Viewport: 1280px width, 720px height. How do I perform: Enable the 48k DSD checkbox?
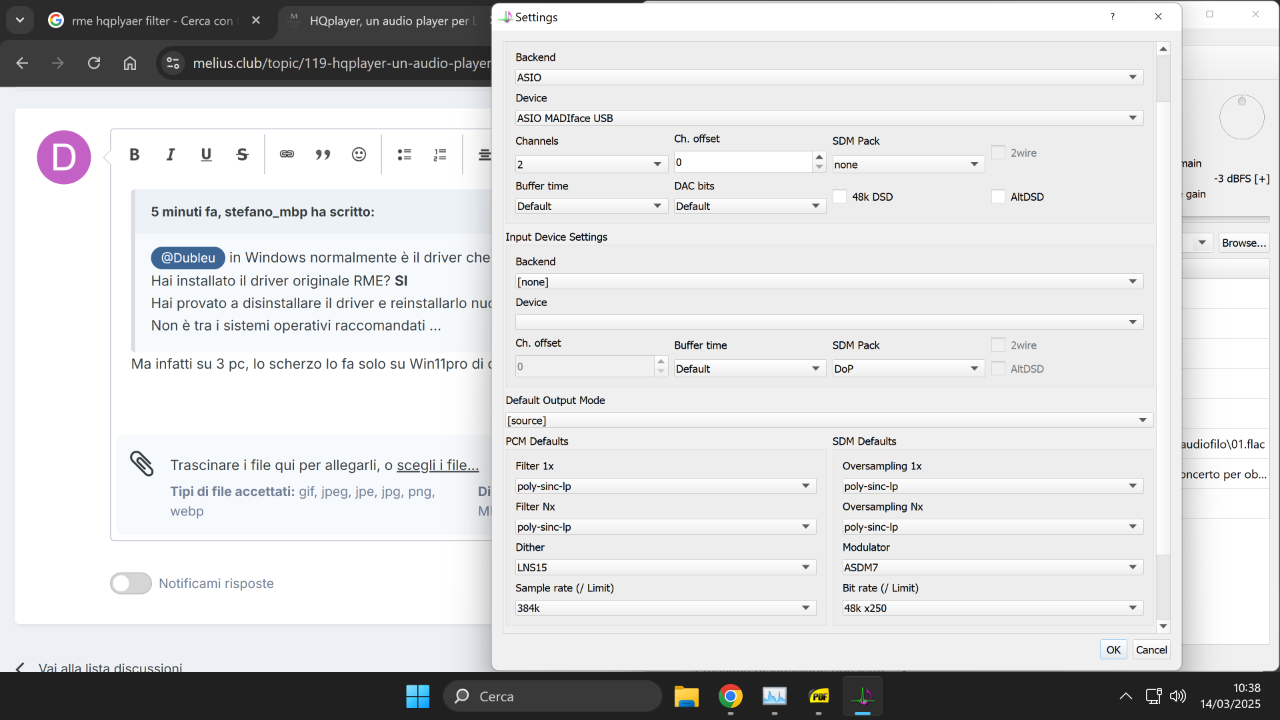pyautogui.click(x=840, y=197)
